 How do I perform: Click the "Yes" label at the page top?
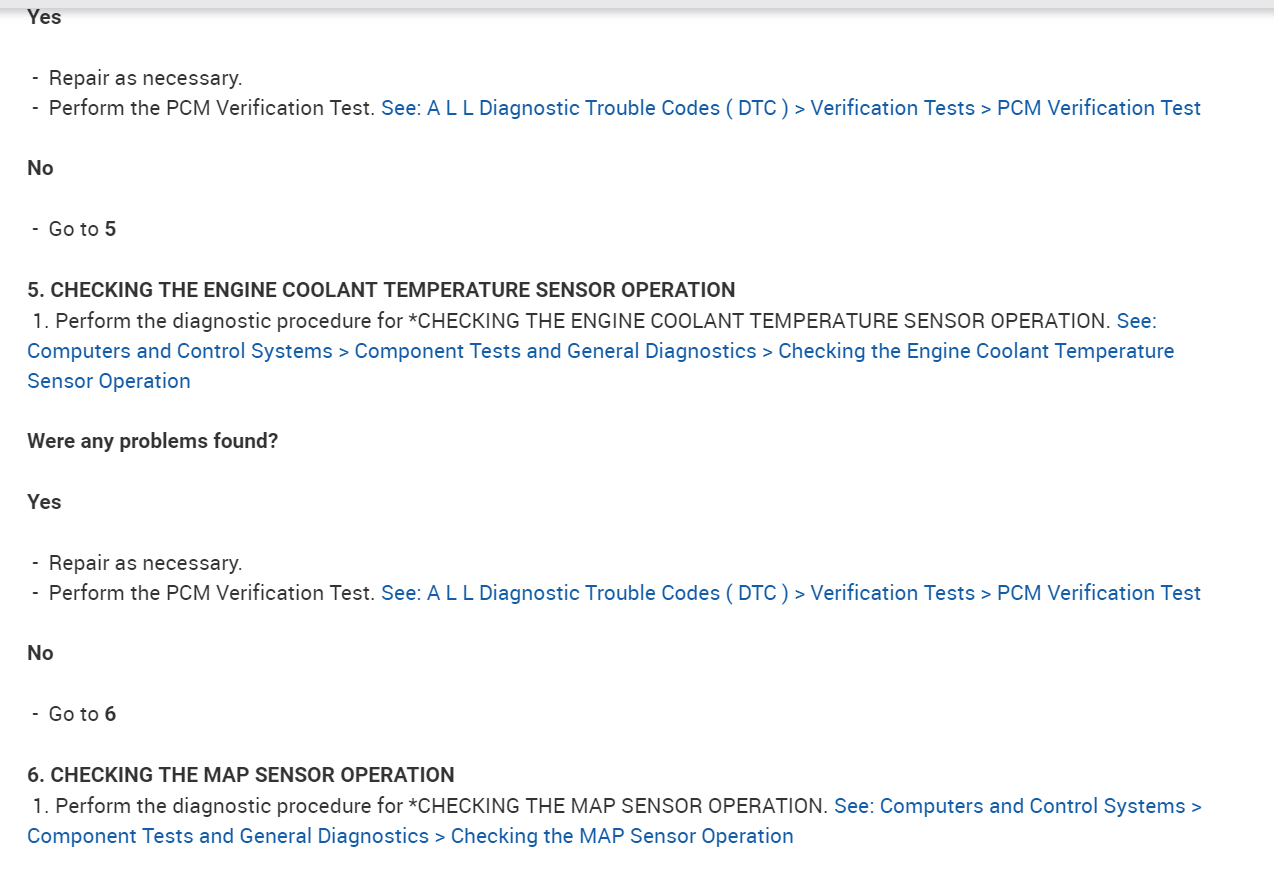44,17
